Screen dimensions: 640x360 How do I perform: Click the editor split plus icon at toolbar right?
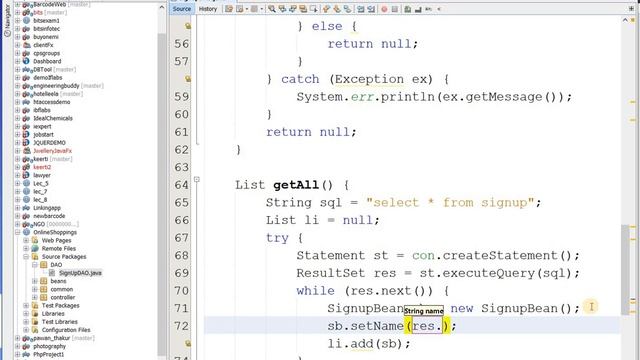coord(632,9)
